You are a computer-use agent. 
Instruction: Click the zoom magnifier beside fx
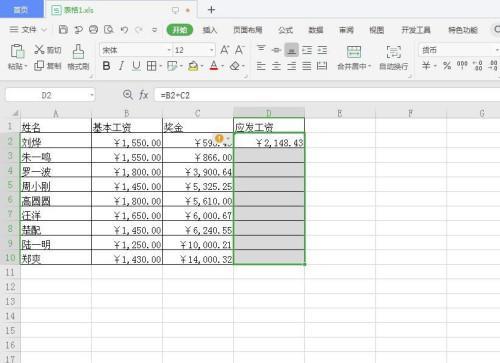[128, 95]
